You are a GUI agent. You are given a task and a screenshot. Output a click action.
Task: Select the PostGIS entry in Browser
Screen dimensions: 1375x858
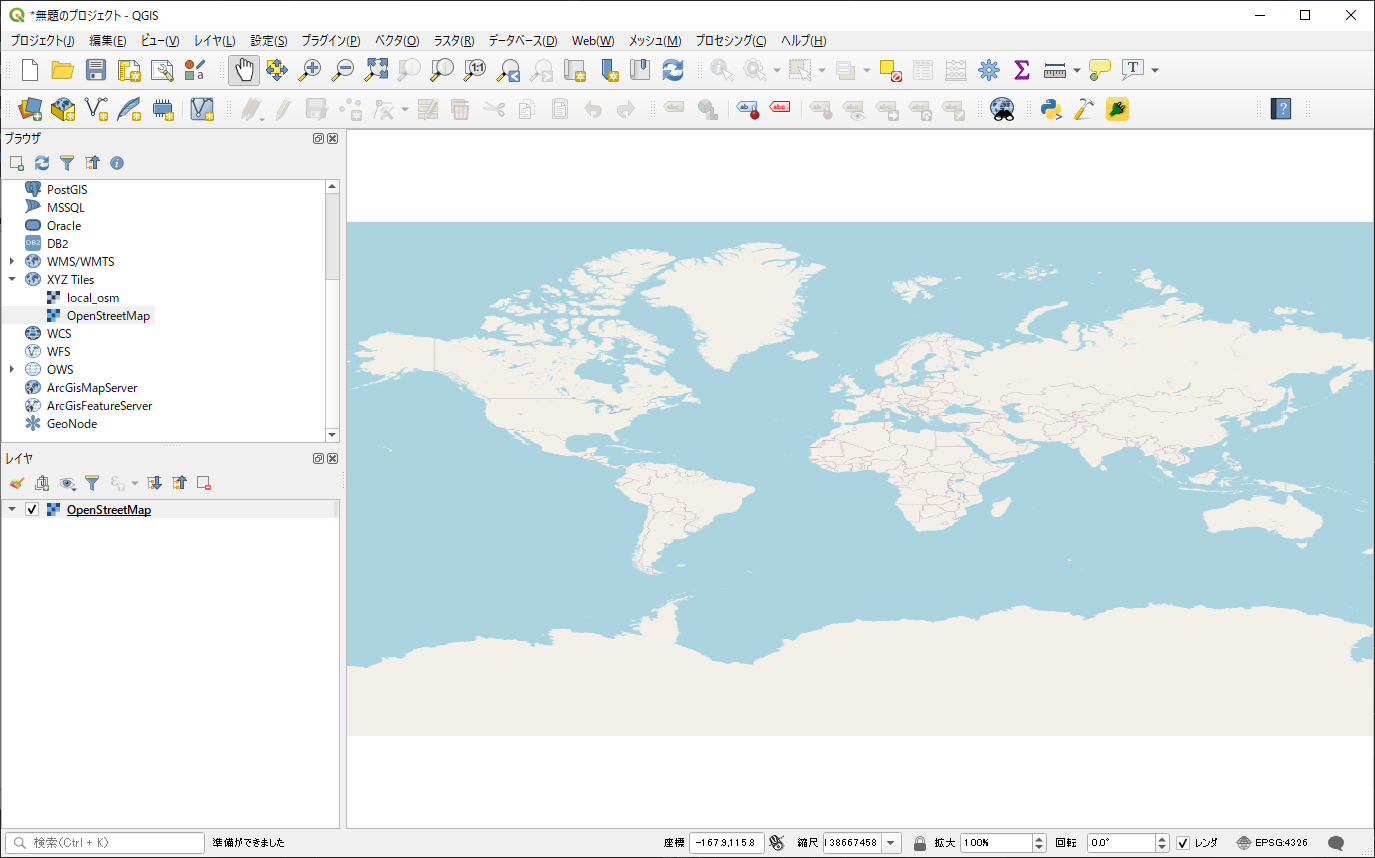(x=67, y=189)
